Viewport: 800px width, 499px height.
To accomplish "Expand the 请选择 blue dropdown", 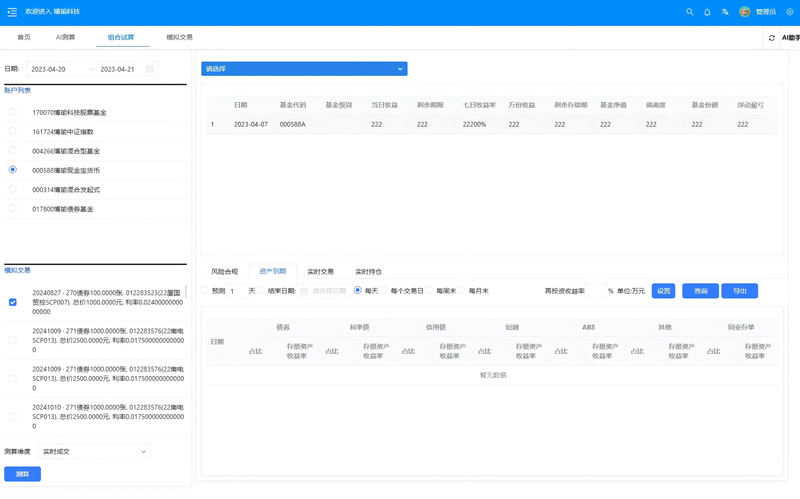I will tap(304, 69).
